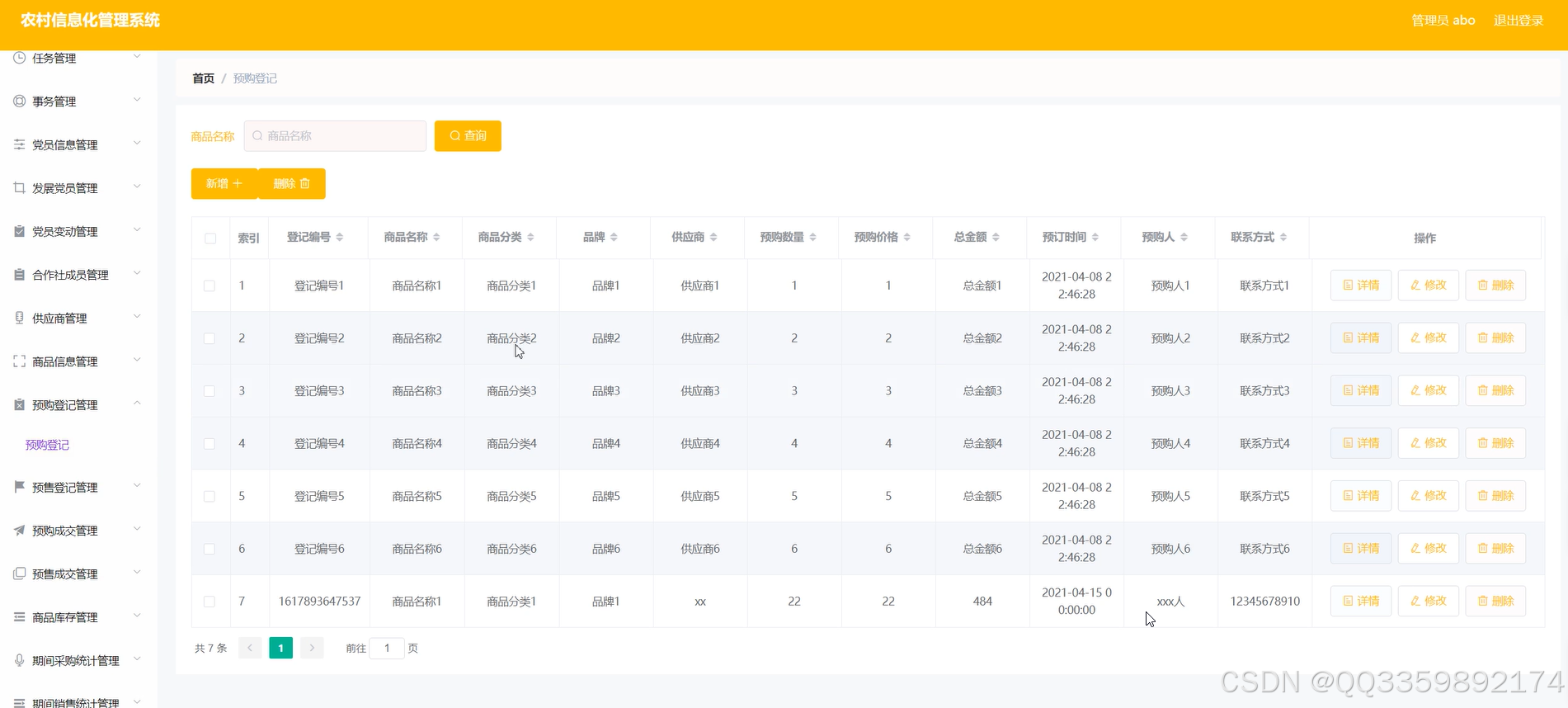Sort by 预订时间 column arrows
The height and width of the screenshot is (708, 1568).
click(1095, 238)
